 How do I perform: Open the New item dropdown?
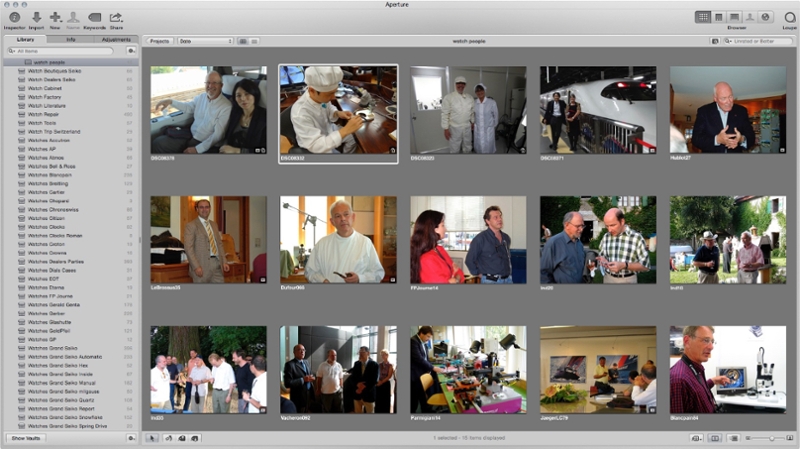(x=55, y=17)
